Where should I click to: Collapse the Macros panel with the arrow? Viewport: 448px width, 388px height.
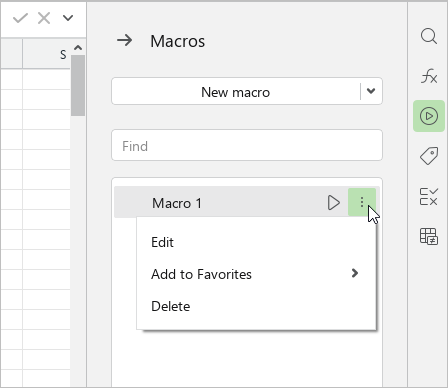[x=124, y=41]
